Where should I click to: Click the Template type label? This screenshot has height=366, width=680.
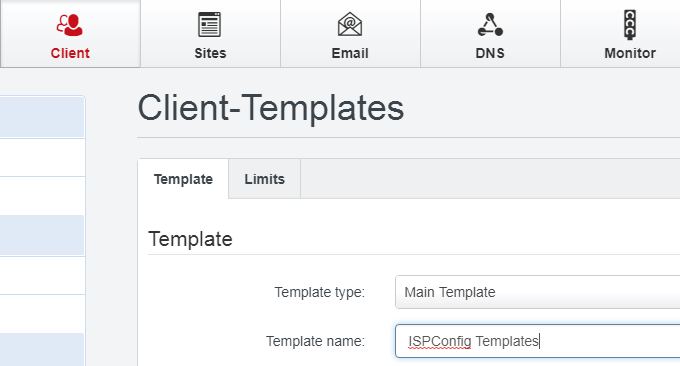coord(320,292)
